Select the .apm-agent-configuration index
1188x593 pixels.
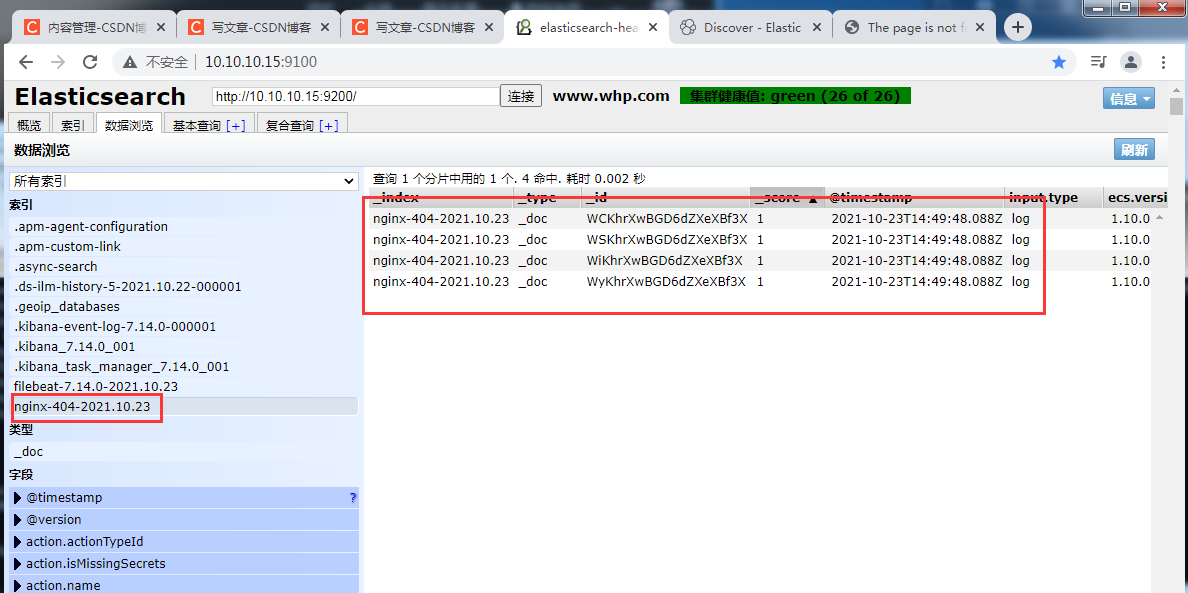pyautogui.click(x=183, y=226)
